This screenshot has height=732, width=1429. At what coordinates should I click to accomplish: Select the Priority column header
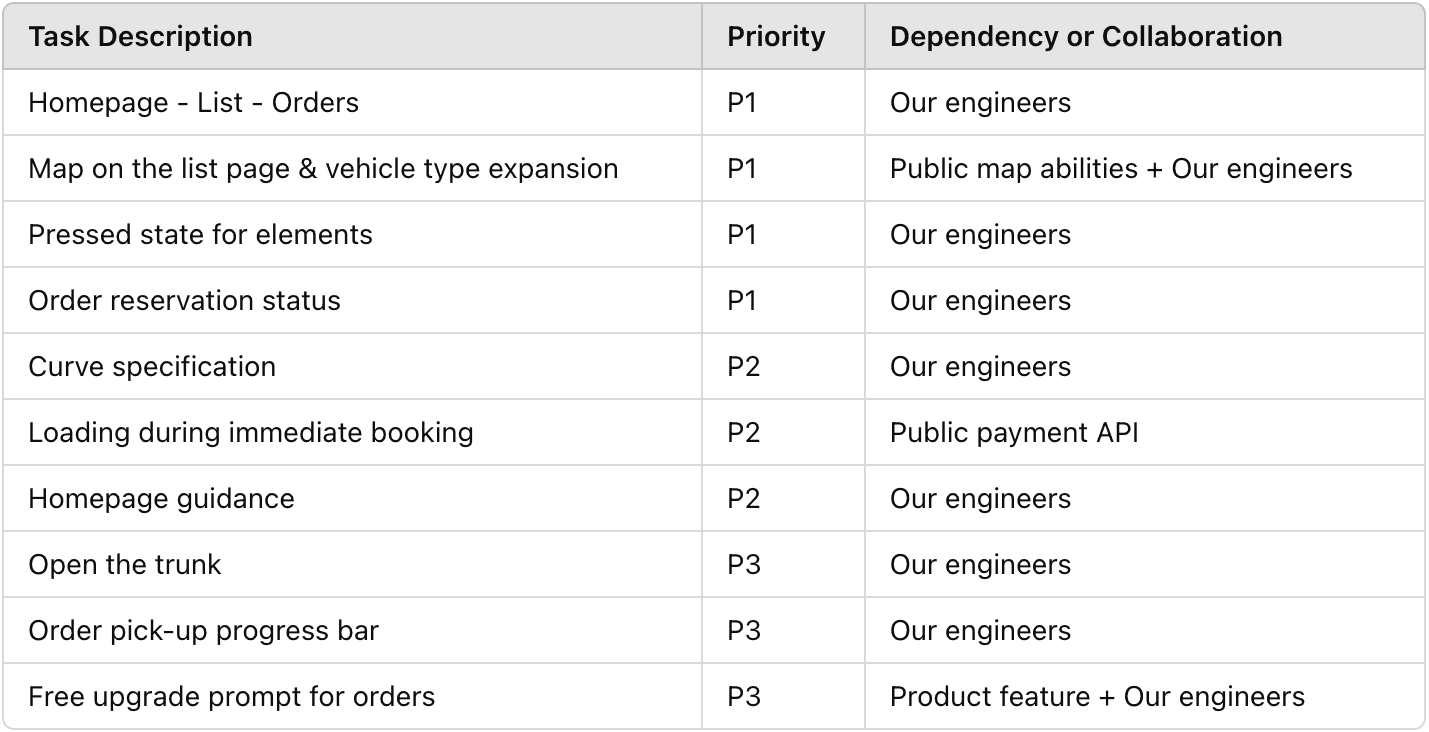[783, 37]
